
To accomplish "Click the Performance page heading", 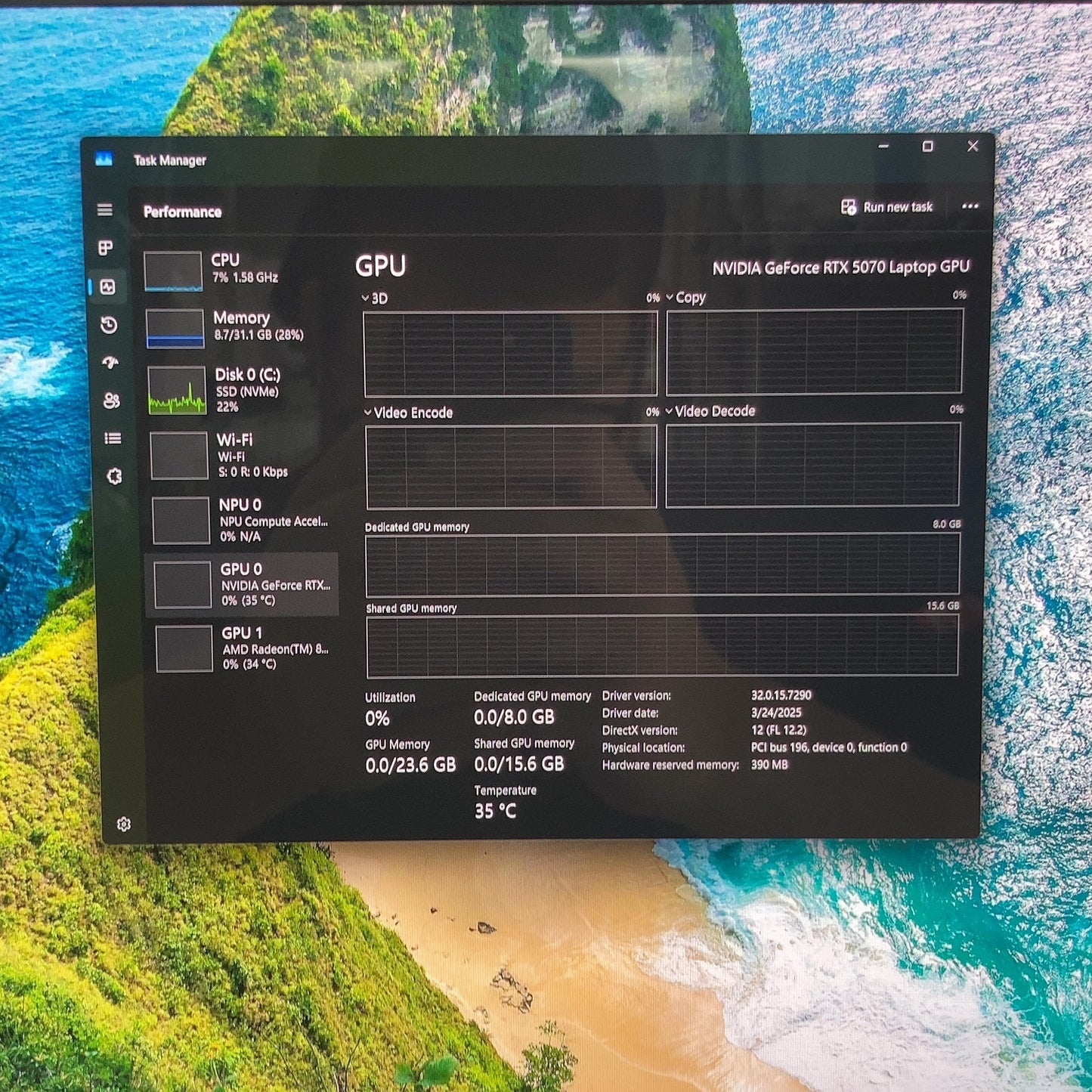I will point(182,212).
